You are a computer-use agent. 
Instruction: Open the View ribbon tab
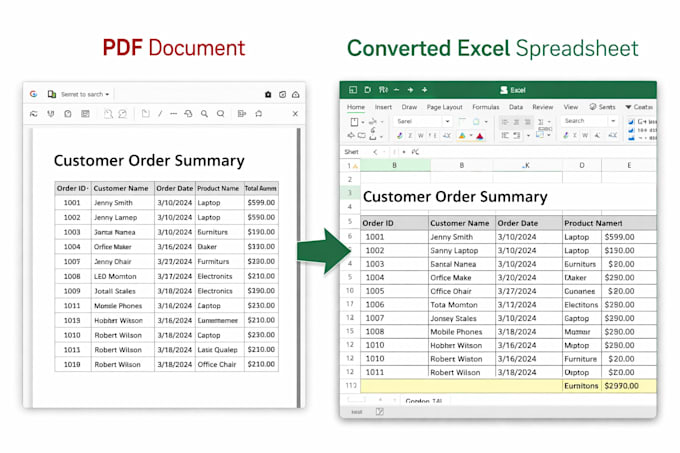[571, 107]
